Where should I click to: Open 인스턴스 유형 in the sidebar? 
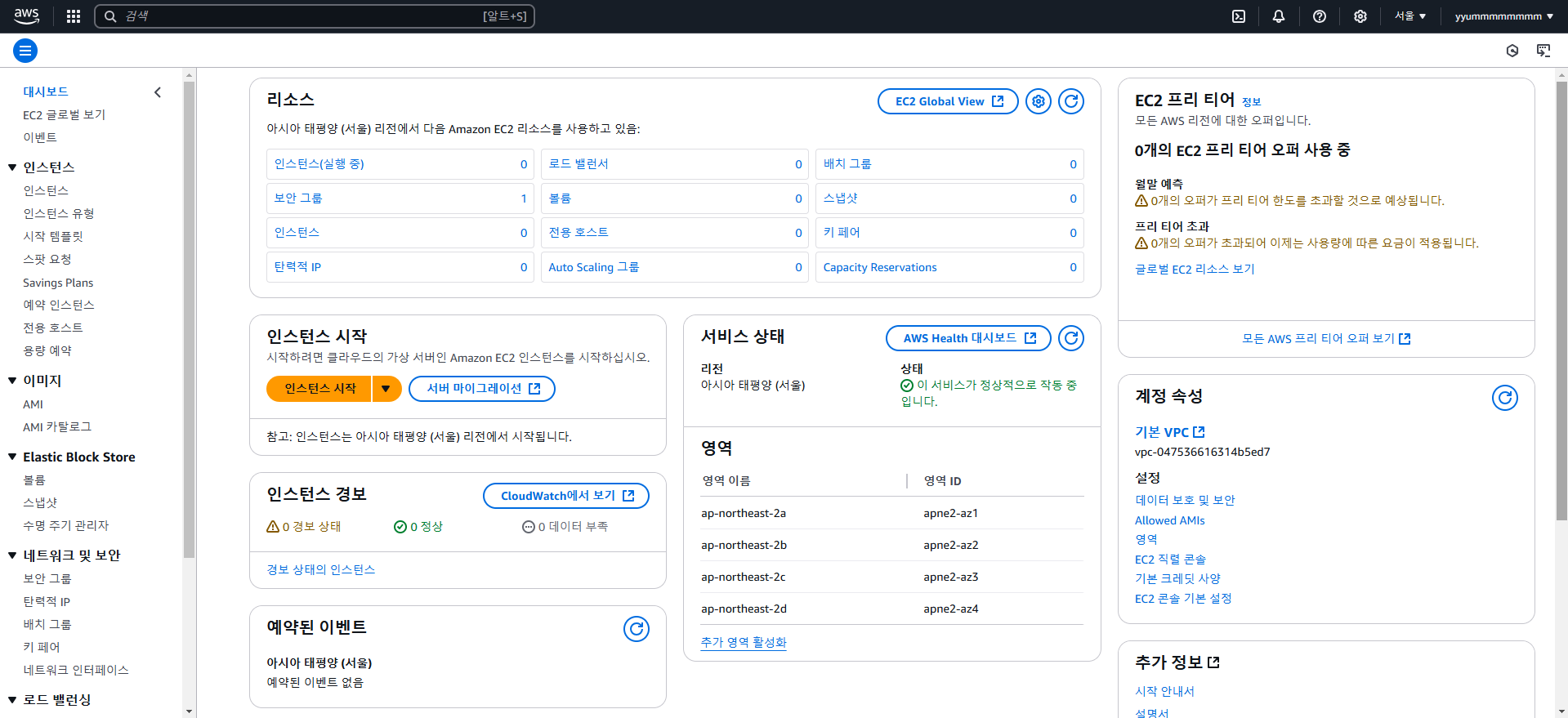[59, 214]
